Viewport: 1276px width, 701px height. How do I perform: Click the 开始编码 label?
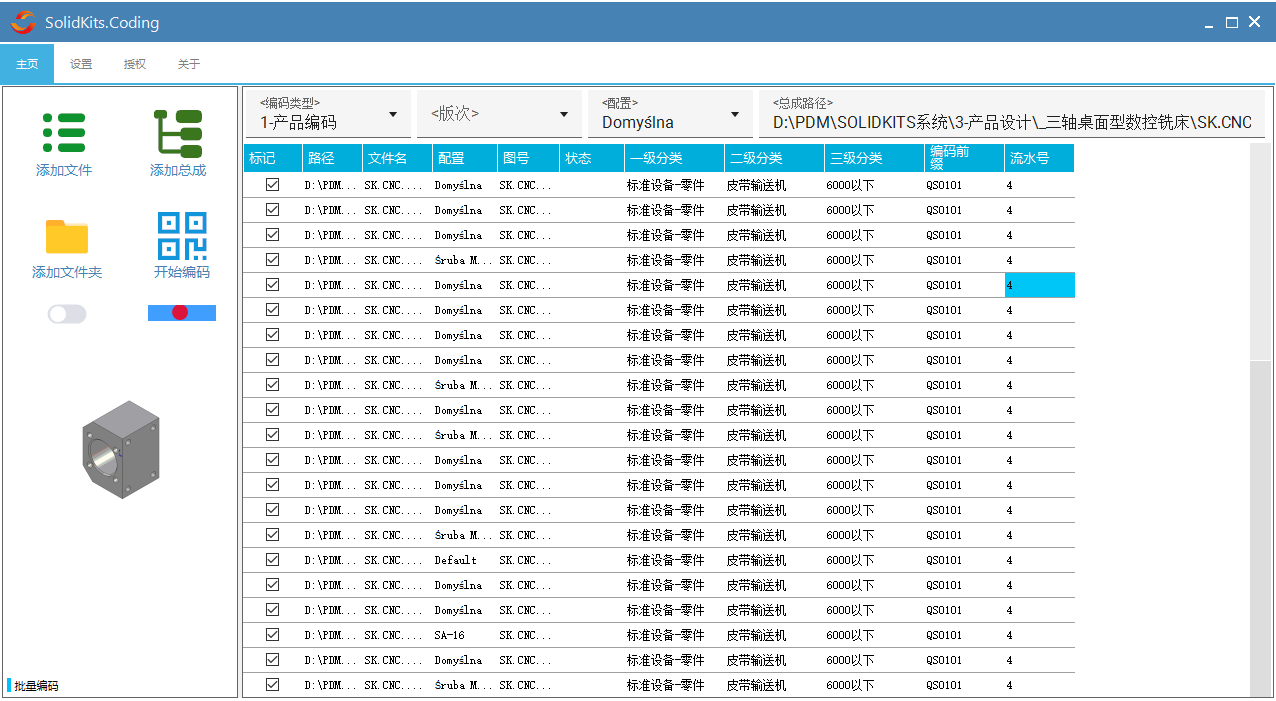[x=182, y=272]
